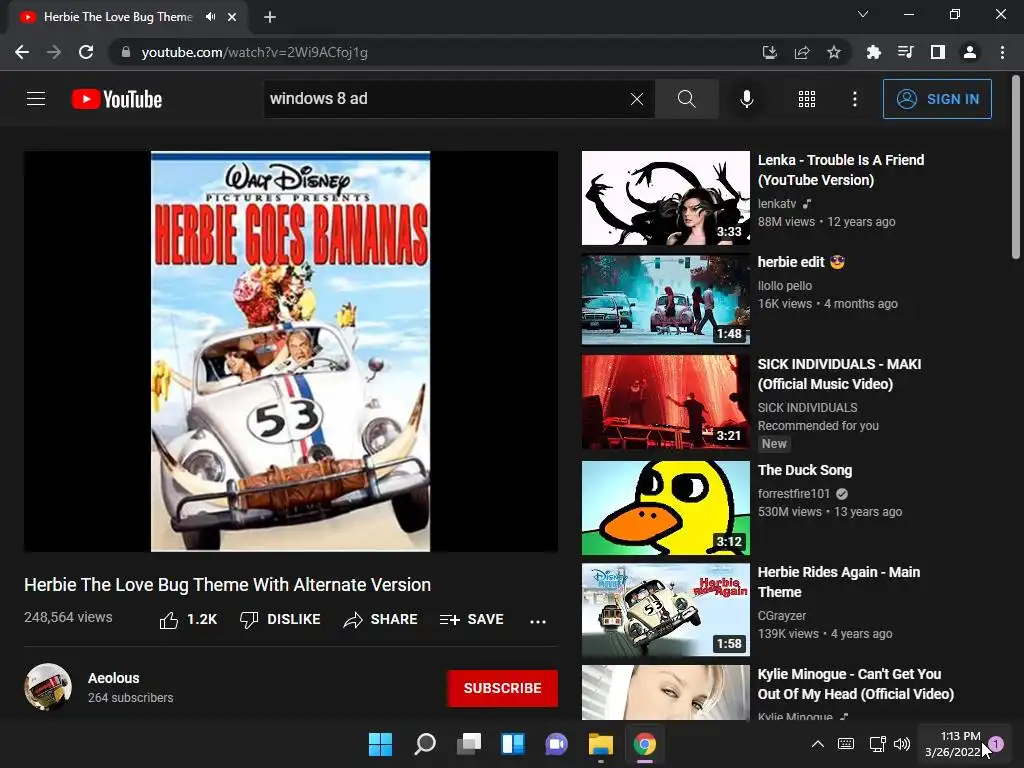
Task: Open The Duck Song video thumbnail
Action: (x=665, y=508)
